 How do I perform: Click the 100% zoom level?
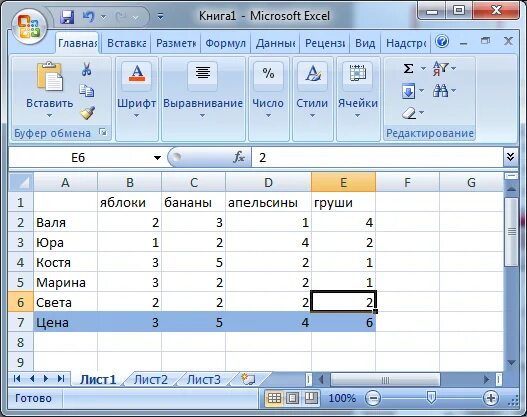pos(342,398)
